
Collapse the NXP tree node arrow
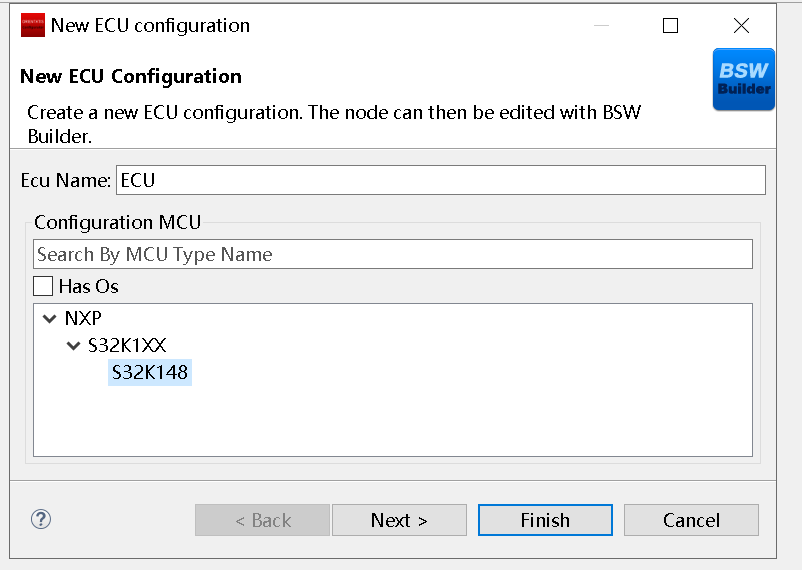point(50,318)
